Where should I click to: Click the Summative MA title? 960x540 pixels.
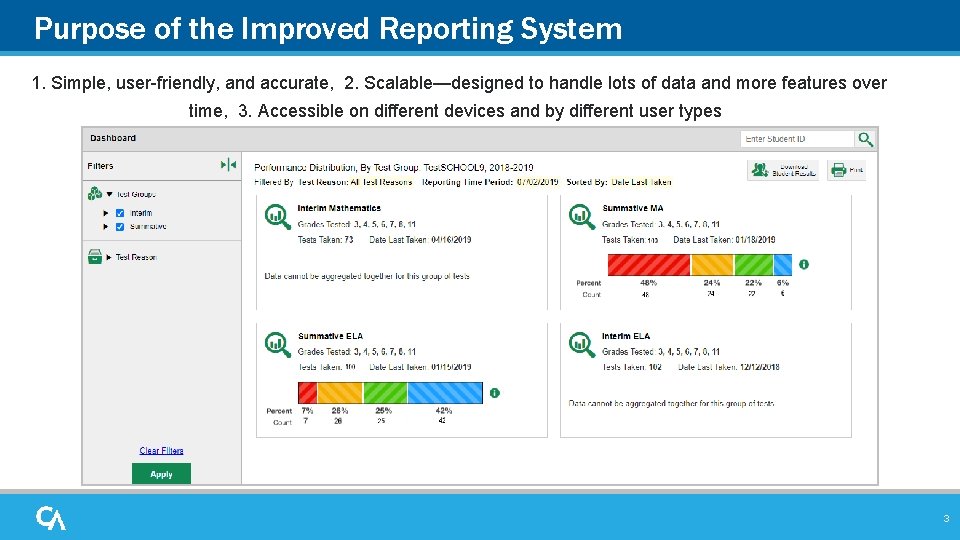pyautogui.click(x=632, y=208)
